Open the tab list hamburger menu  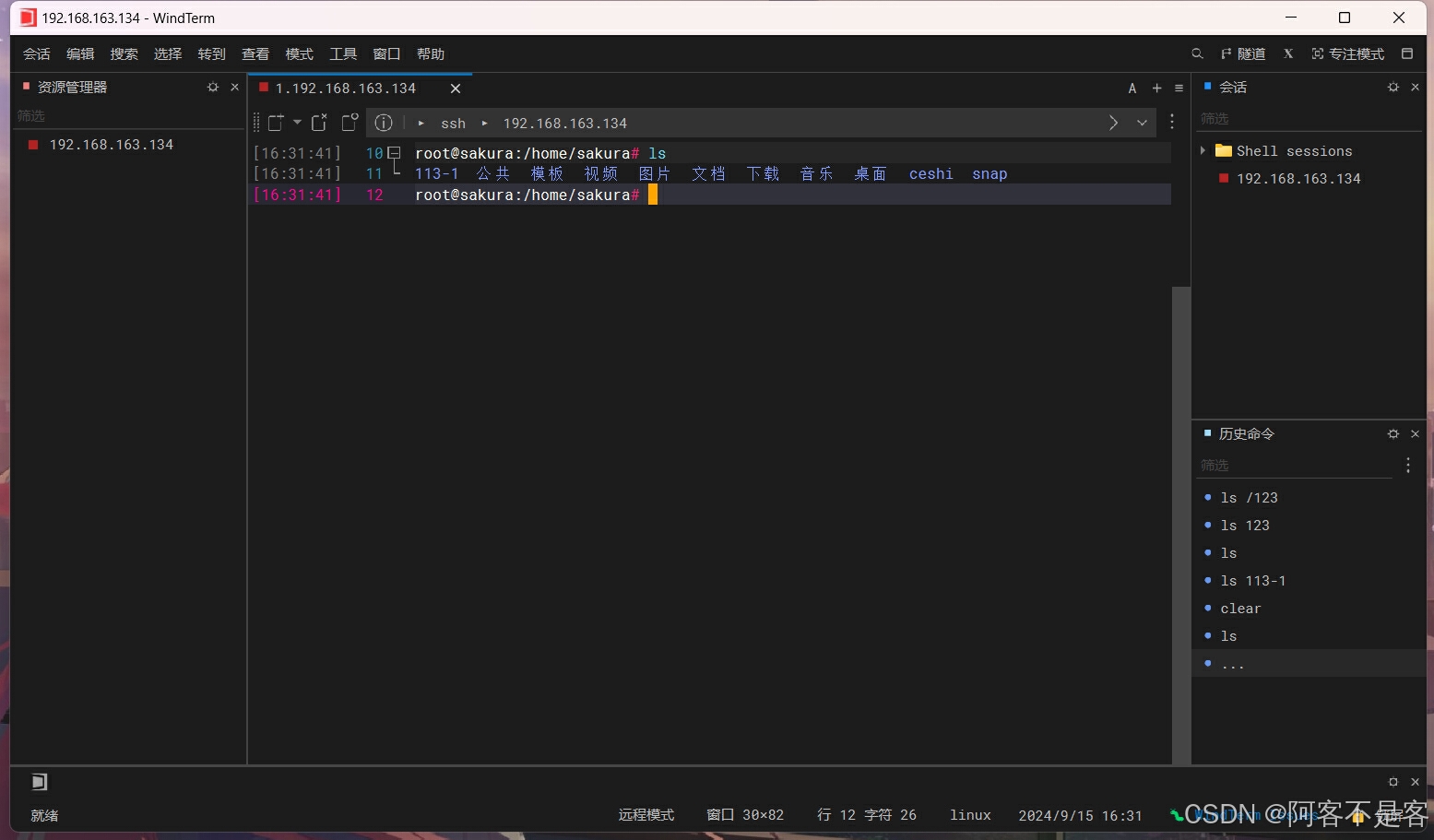click(1179, 88)
